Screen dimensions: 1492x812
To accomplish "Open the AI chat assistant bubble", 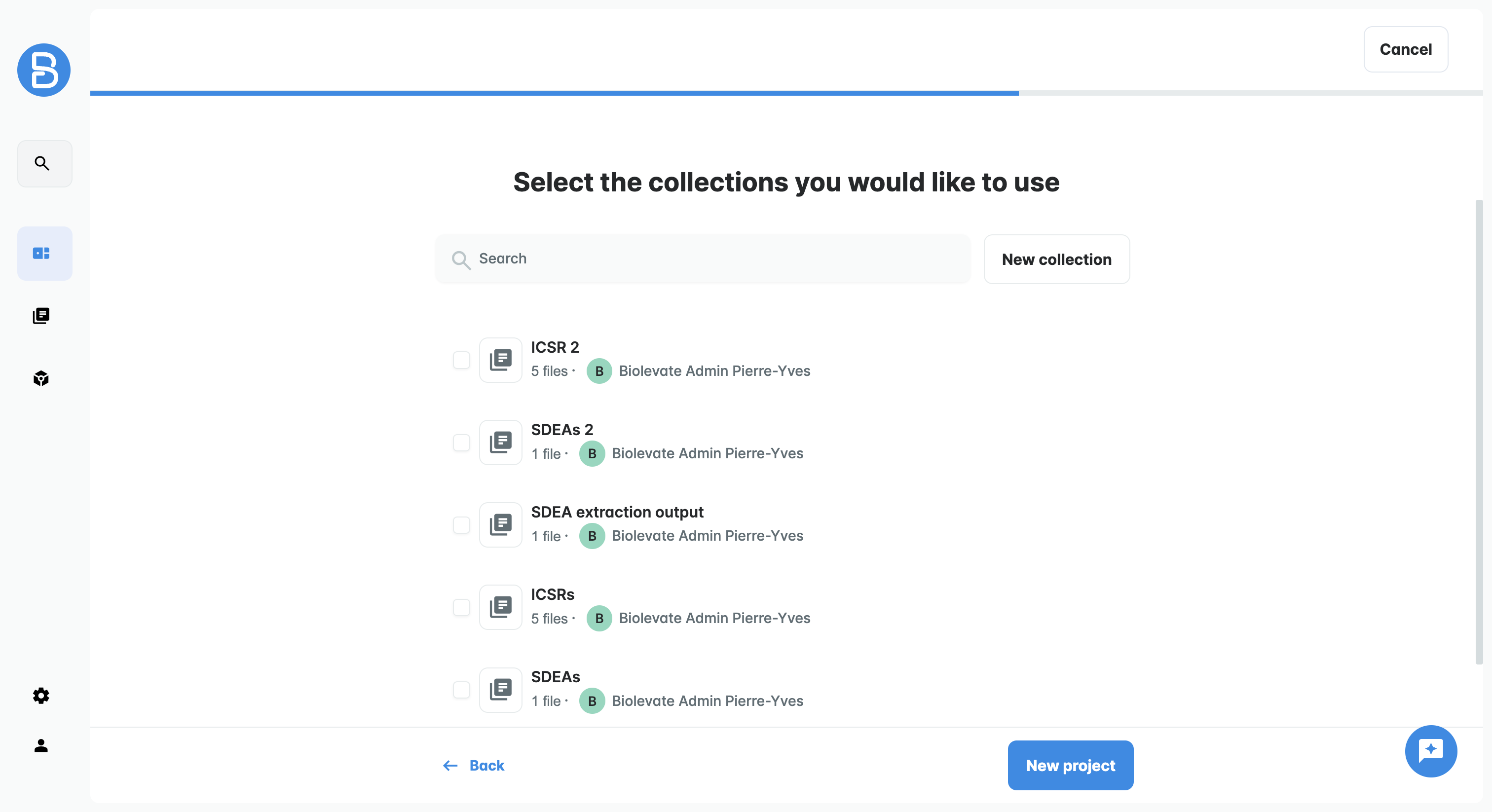I will pyautogui.click(x=1430, y=751).
